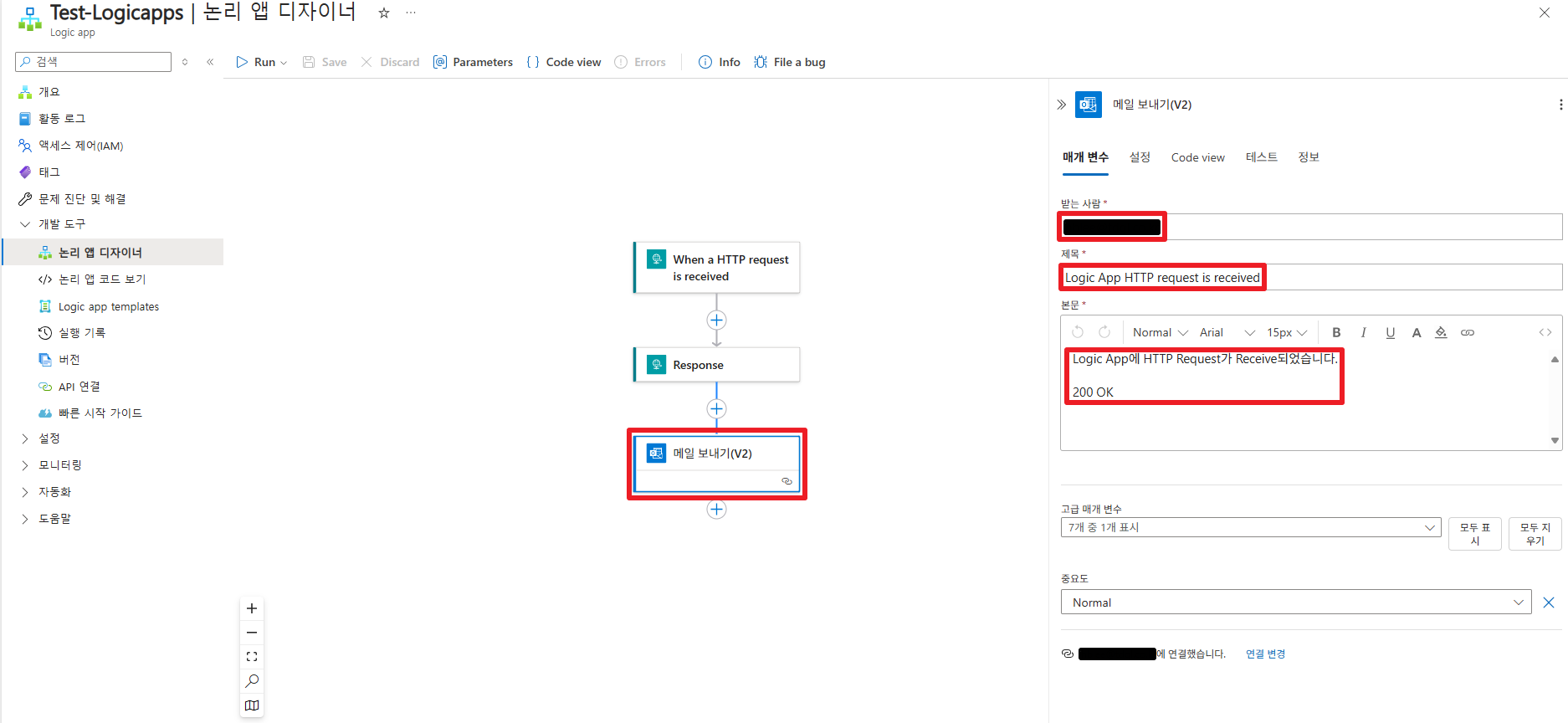1568x723 pixels.
Task: Switch to the Code view tab in the panel
Action: 1197,157
